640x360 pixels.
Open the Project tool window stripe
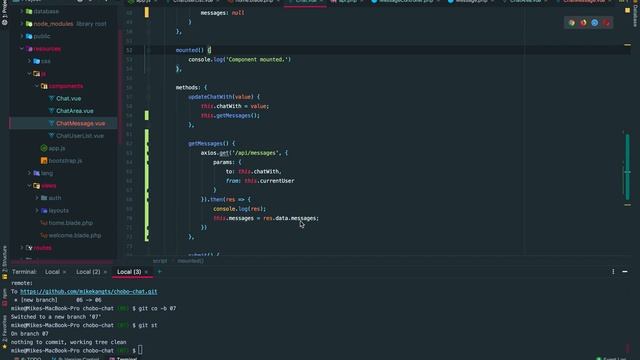4,13
